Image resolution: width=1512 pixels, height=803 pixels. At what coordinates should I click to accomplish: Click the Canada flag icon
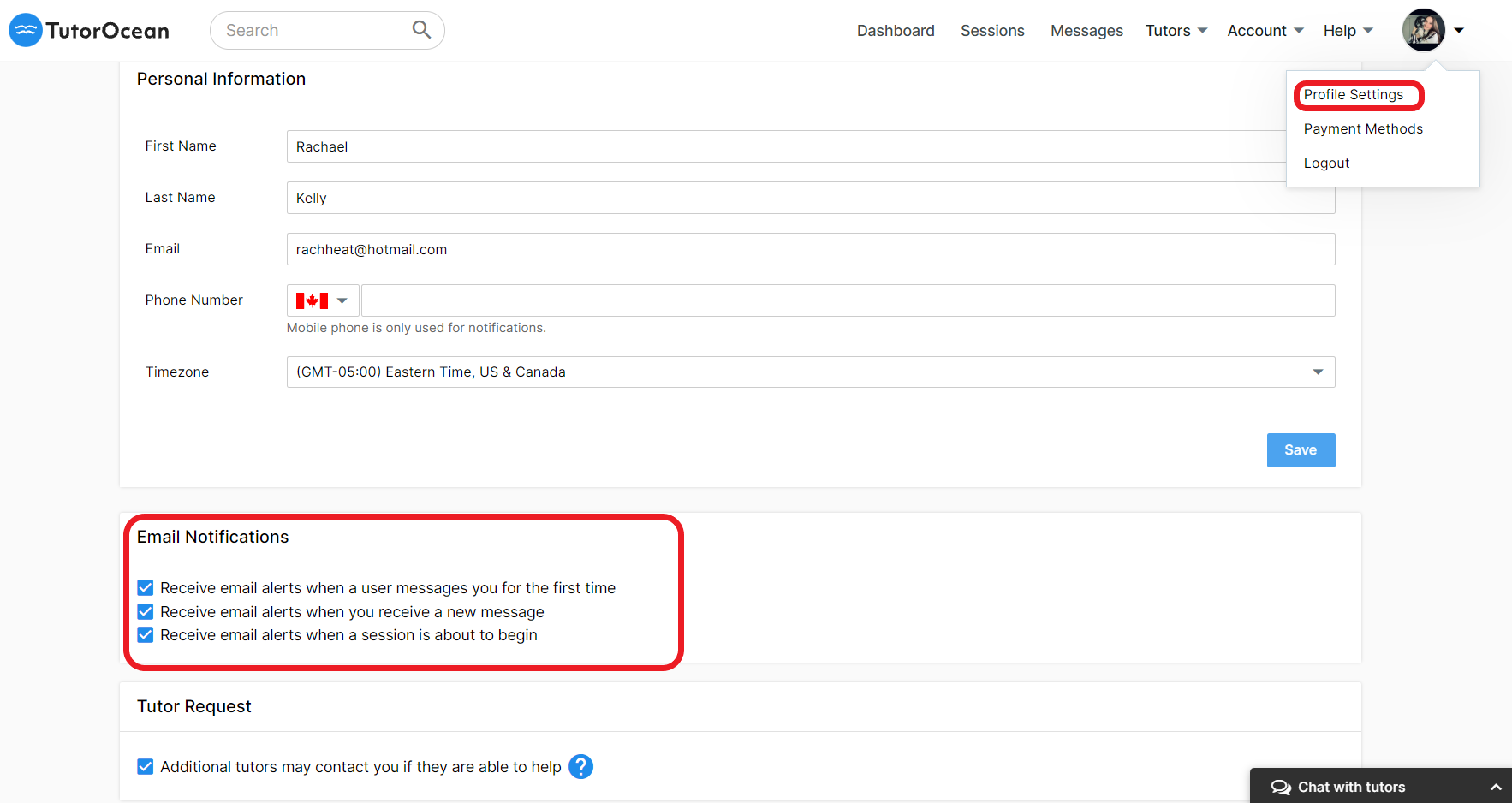click(312, 300)
